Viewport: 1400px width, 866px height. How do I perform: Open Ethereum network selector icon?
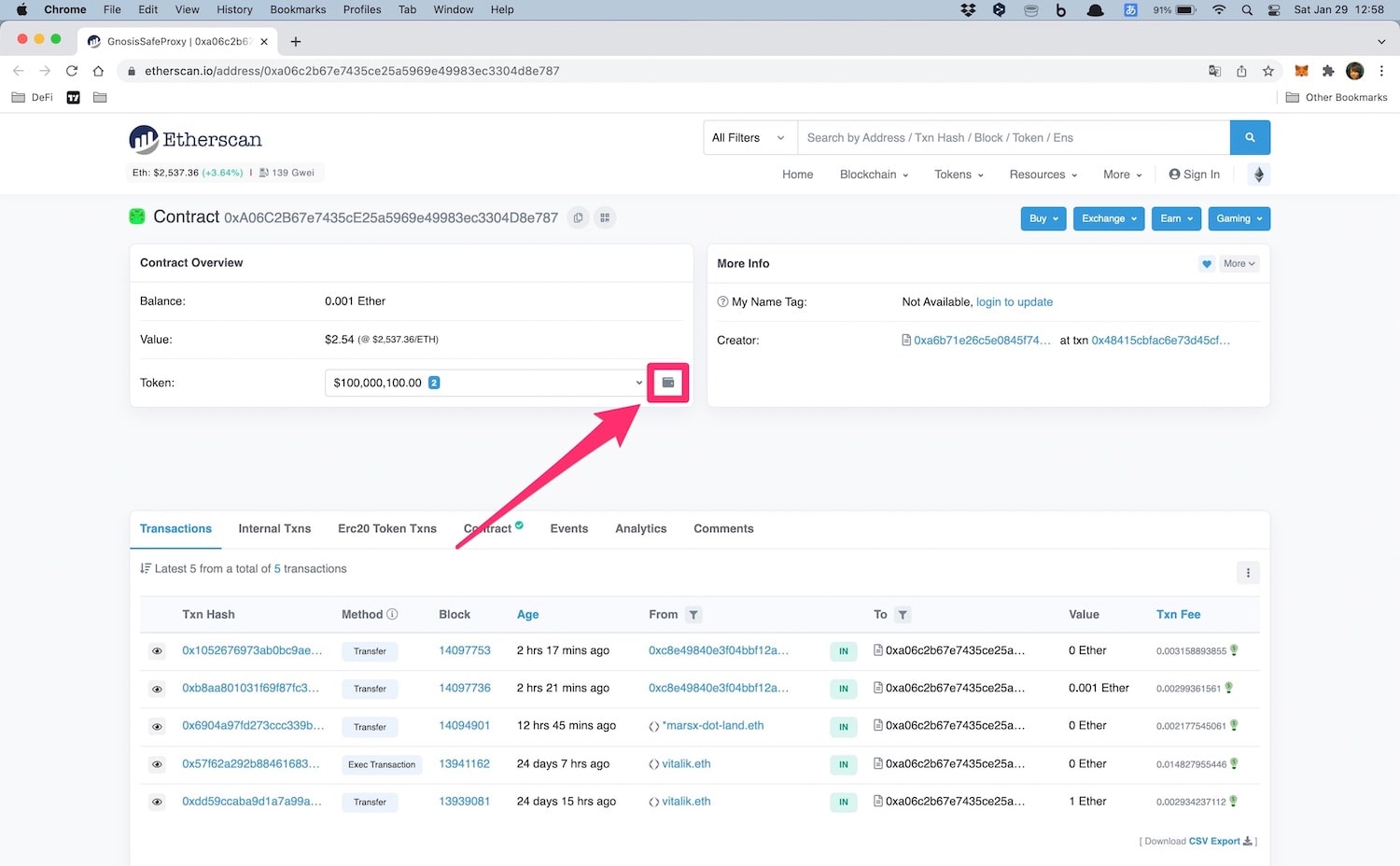pos(1258,175)
